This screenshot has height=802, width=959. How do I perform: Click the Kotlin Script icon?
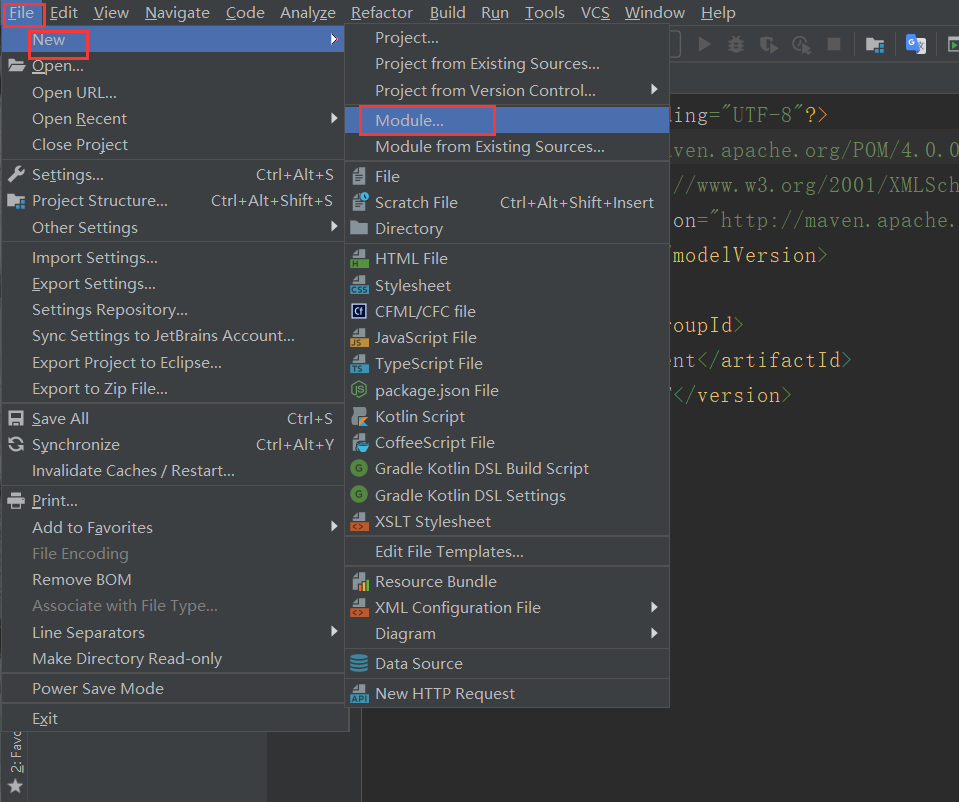360,417
